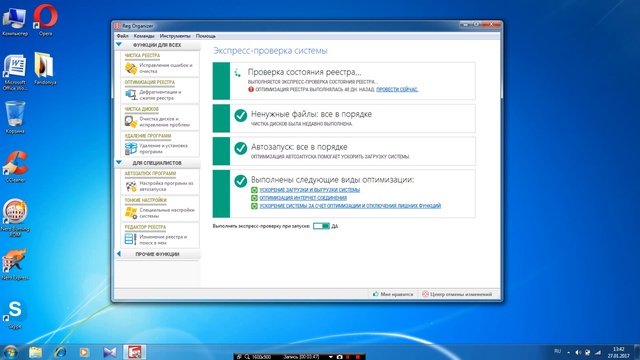
Task: Open the recorder bar dropdown arrow
Action: 331,357
